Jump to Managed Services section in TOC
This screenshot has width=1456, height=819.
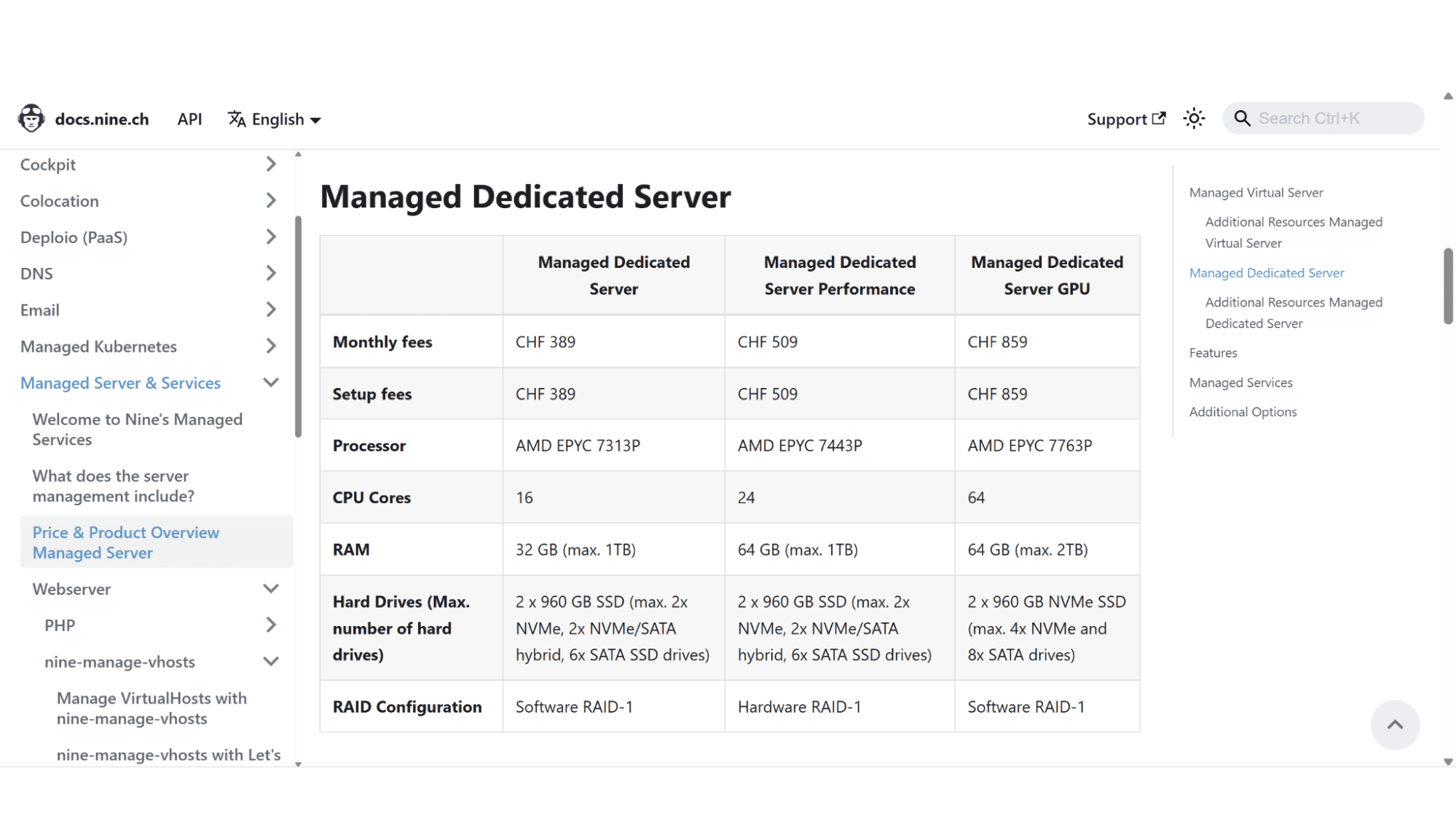(1240, 382)
